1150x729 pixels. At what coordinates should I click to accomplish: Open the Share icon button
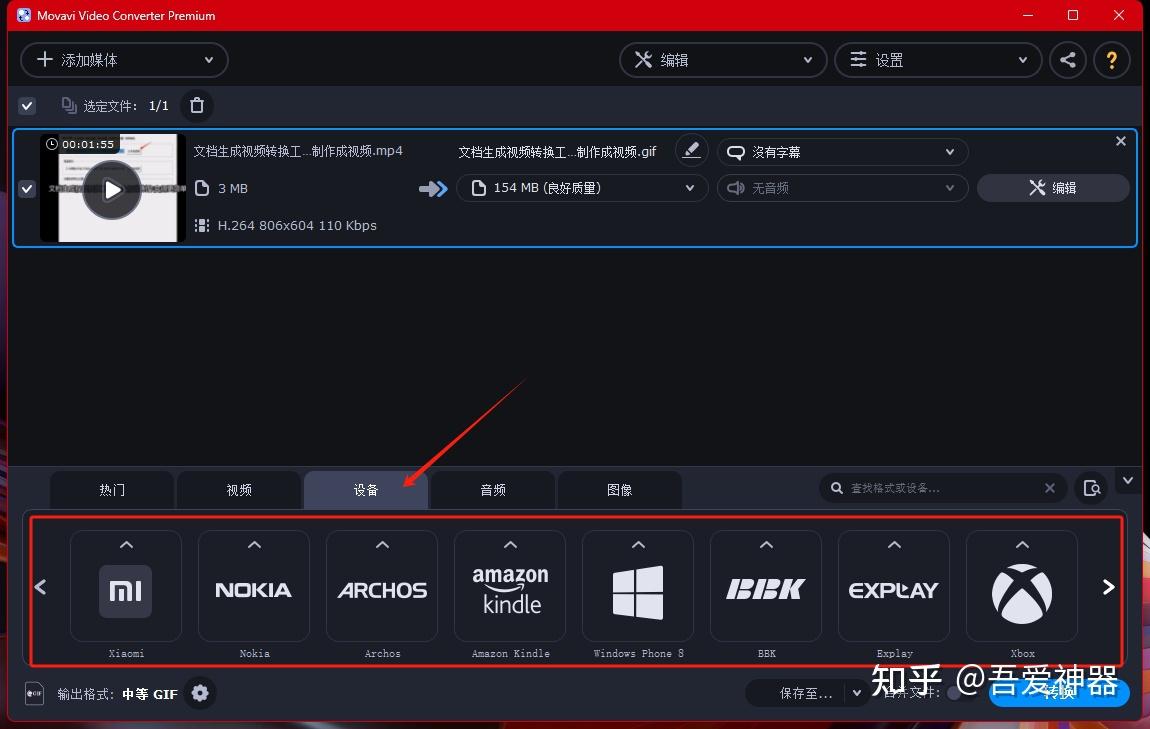pyautogui.click(x=1067, y=60)
